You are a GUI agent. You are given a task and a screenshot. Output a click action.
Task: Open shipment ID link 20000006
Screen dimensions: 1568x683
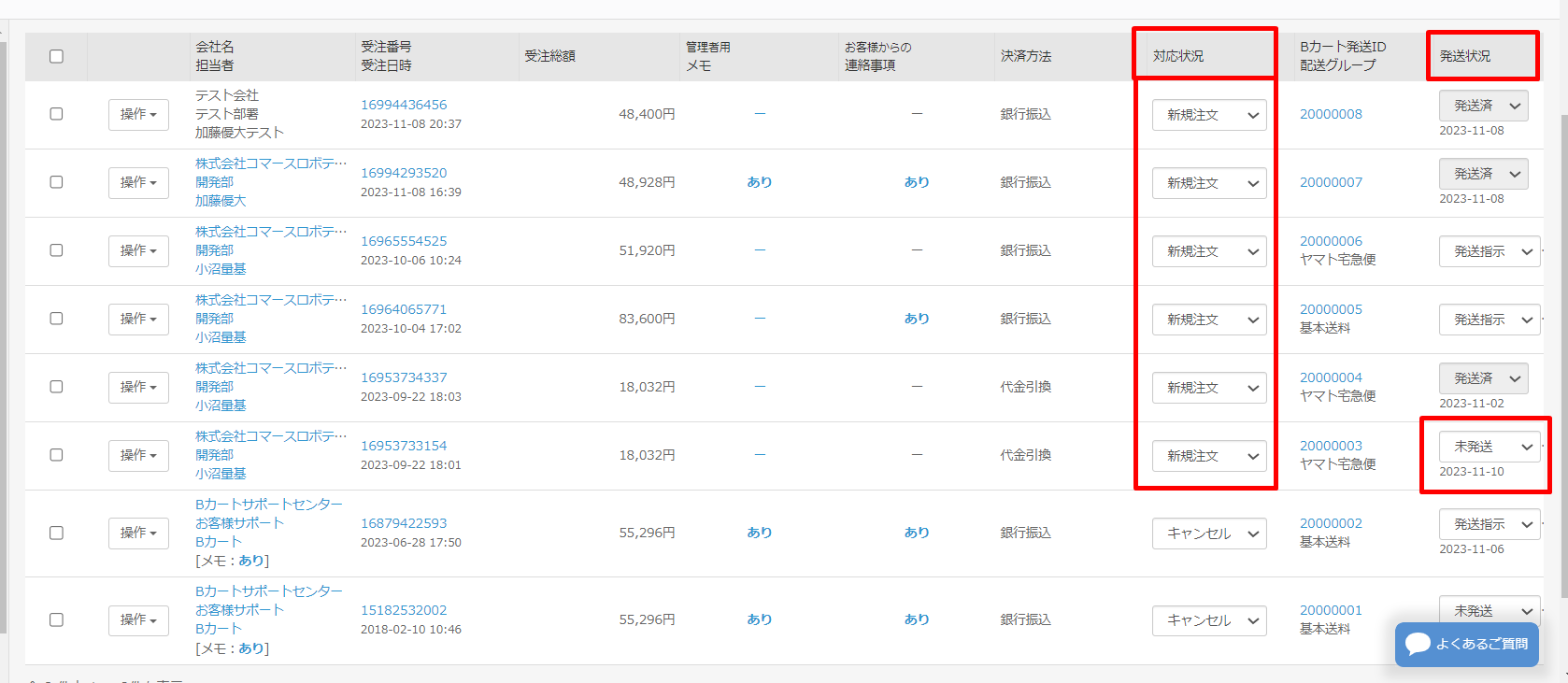pos(1331,241)
